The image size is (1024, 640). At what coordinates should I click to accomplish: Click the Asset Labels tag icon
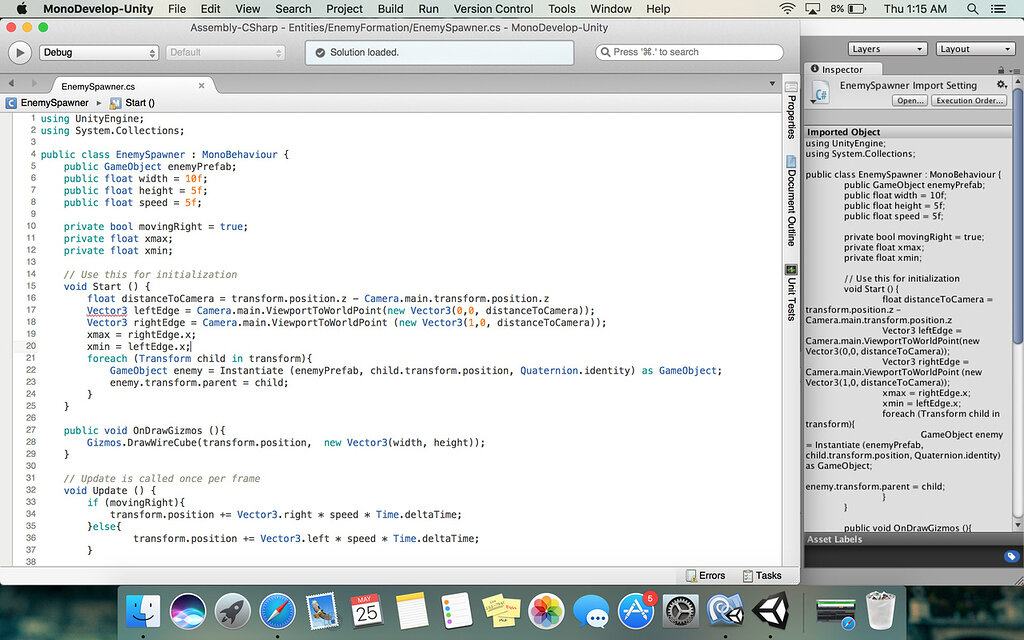(1011, 556)
